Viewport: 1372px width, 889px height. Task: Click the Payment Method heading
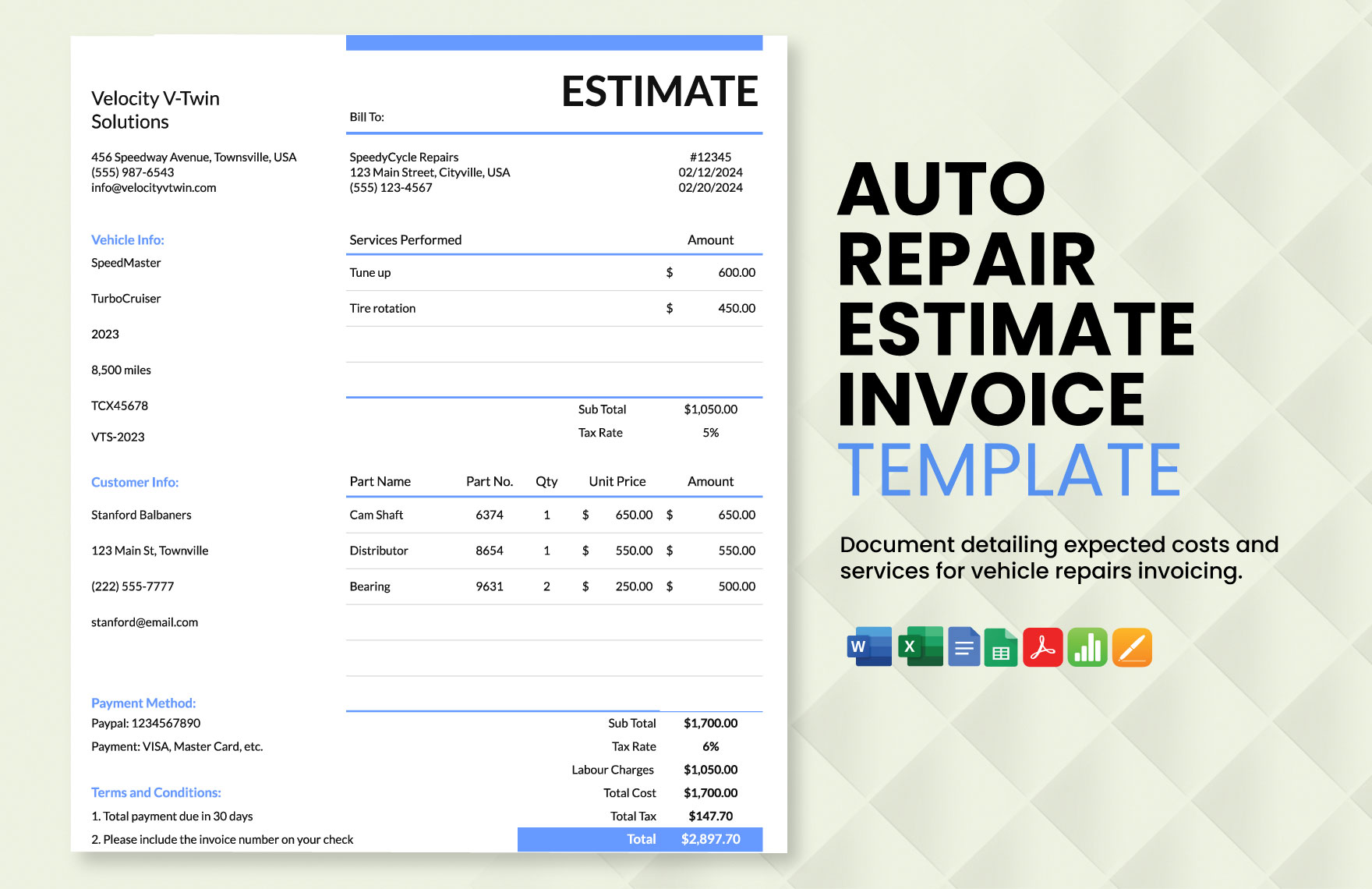pyautogui.click(x=143, y=703)
